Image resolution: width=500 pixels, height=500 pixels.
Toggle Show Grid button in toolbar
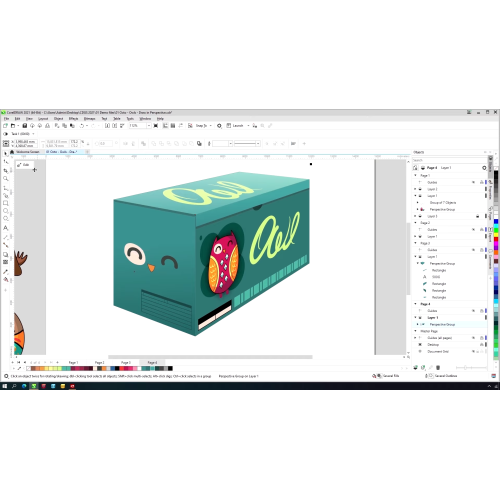coord(173,126)
